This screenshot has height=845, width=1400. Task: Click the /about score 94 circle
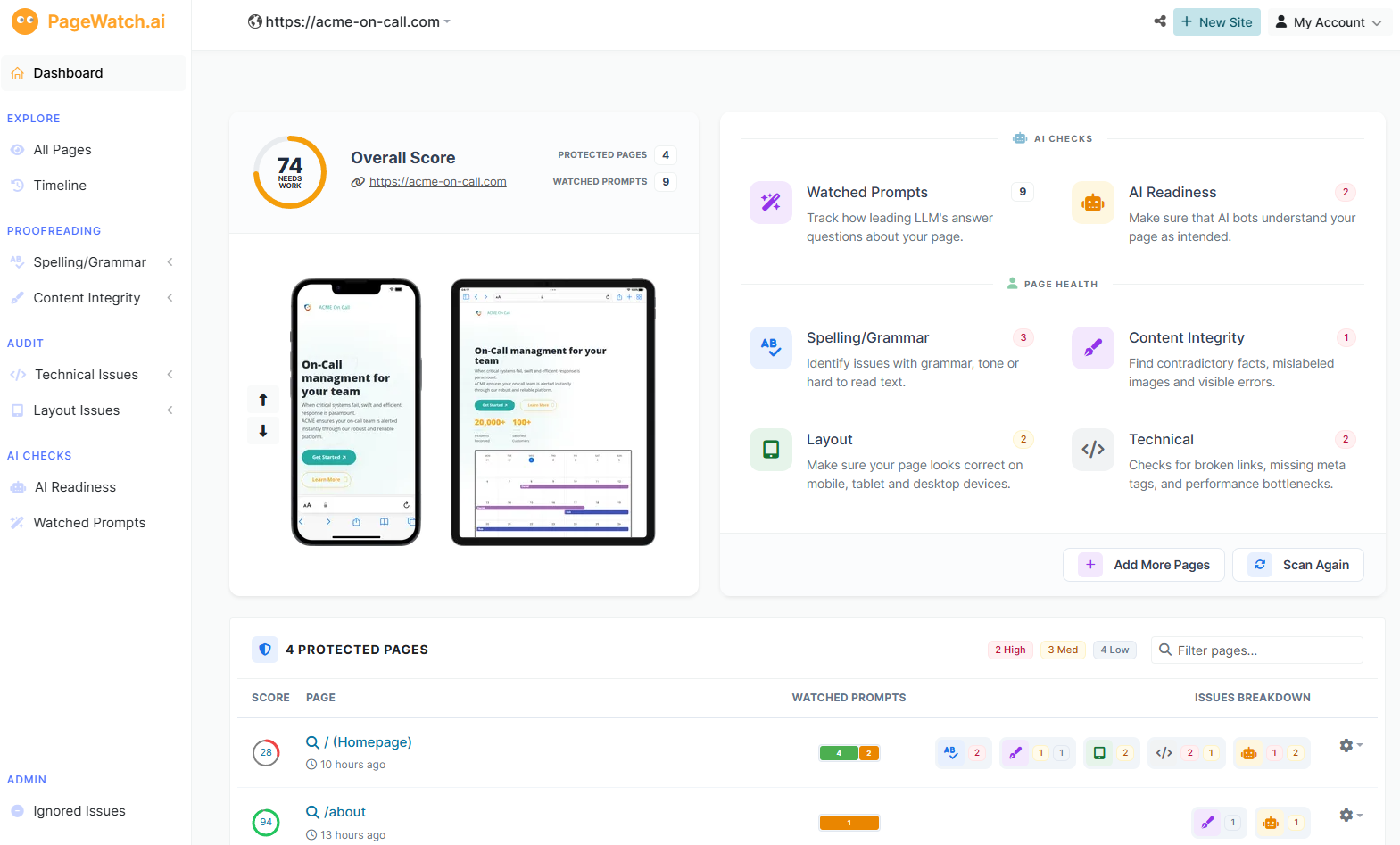[266, 822]
